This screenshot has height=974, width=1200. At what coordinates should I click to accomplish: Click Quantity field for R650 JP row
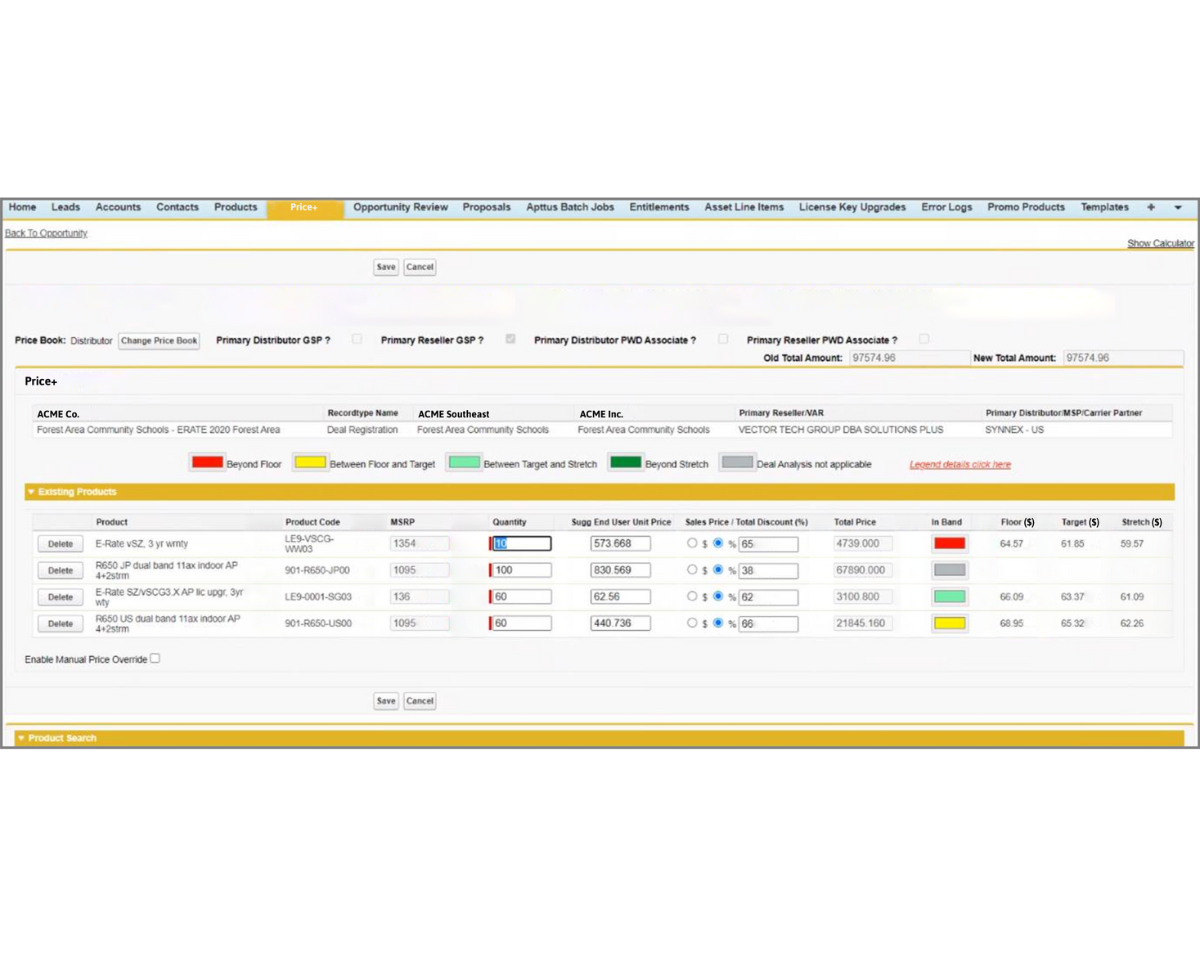coord(522,570)
